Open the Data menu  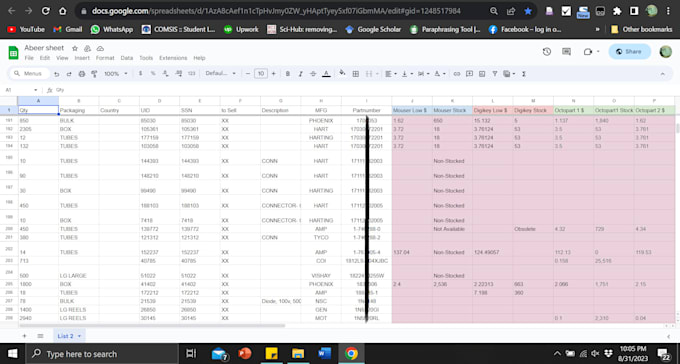click(x=127, y=58)
